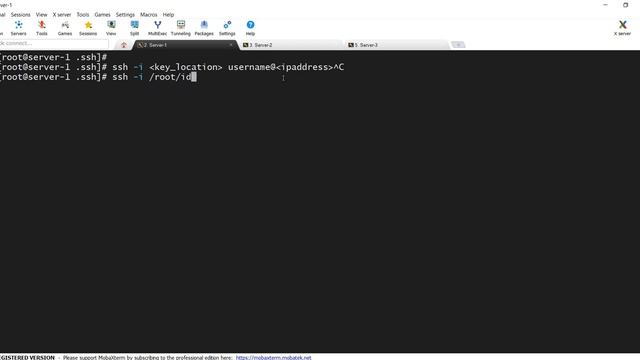This screenshot has width=640, height=360.
Task: Open the Sessions menu
Action: tap(20, 15)
